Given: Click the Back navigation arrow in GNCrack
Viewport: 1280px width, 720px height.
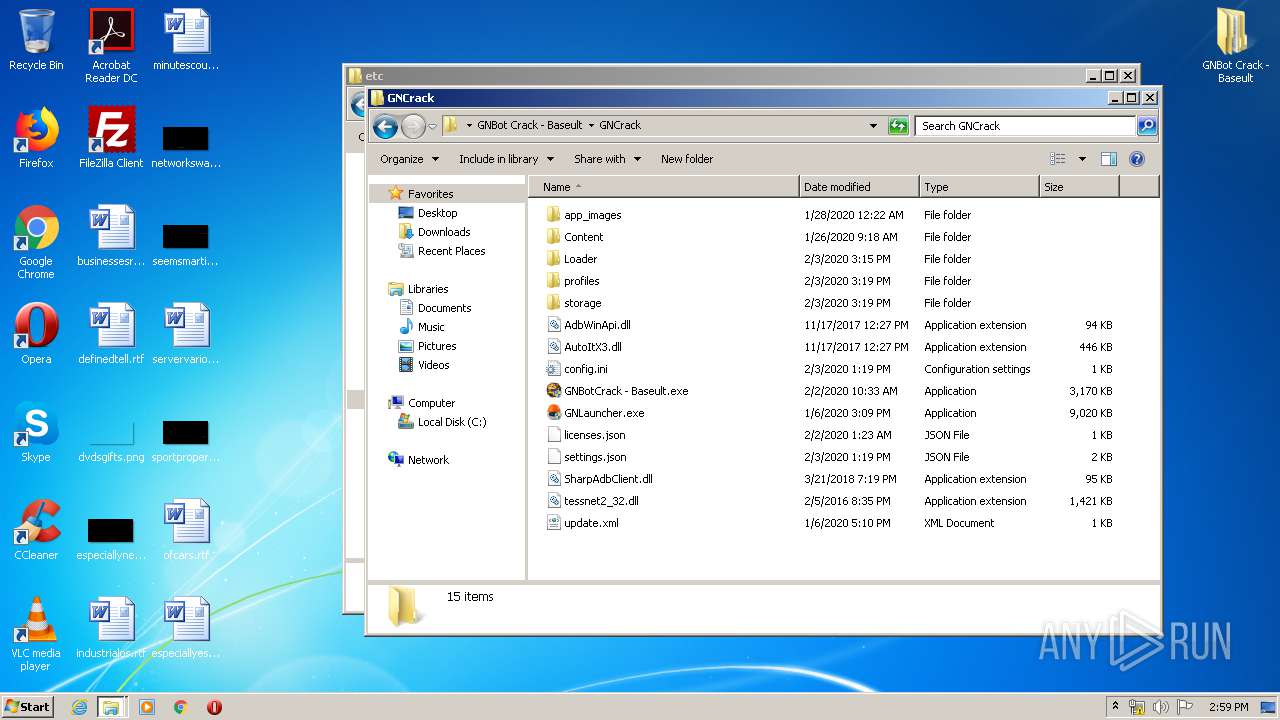Looking at the screenshot, I should 385,126.
